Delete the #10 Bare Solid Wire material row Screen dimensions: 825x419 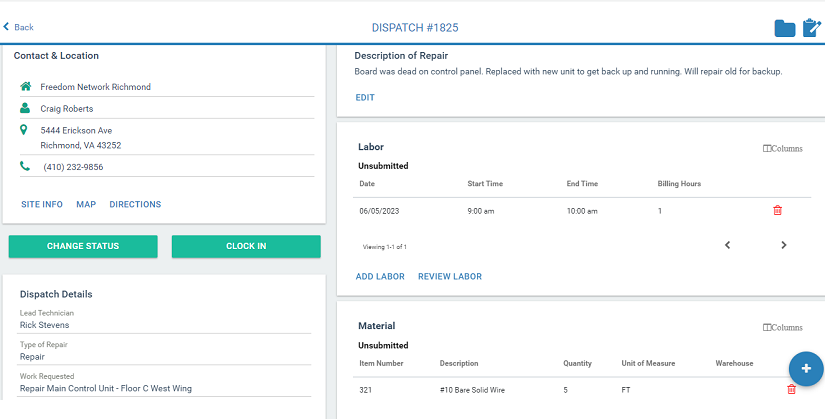791,389
